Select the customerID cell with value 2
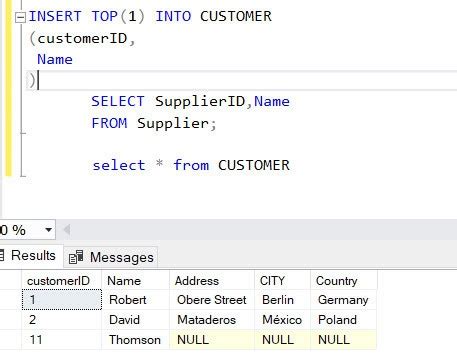The image size is (457, 364). point(62,320)
